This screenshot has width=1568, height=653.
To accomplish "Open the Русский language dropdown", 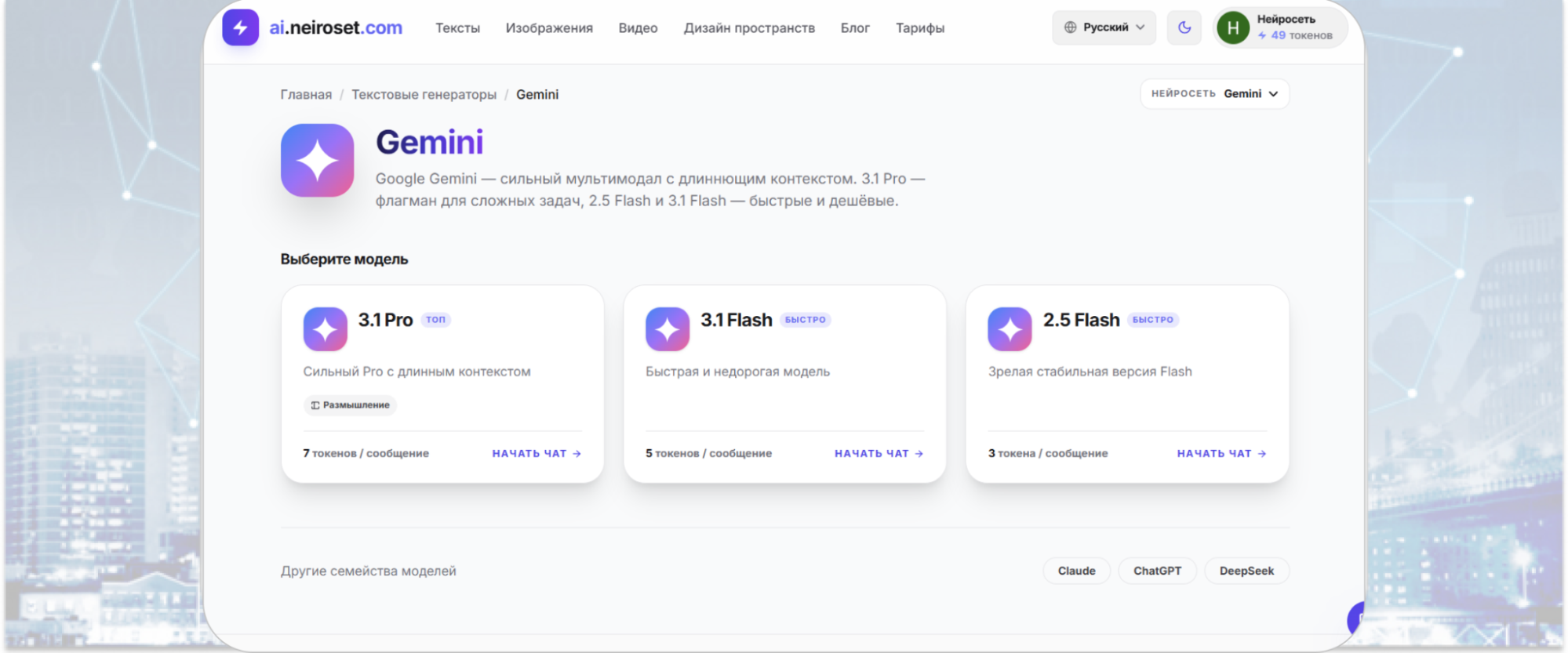I will click(1104, 27).
